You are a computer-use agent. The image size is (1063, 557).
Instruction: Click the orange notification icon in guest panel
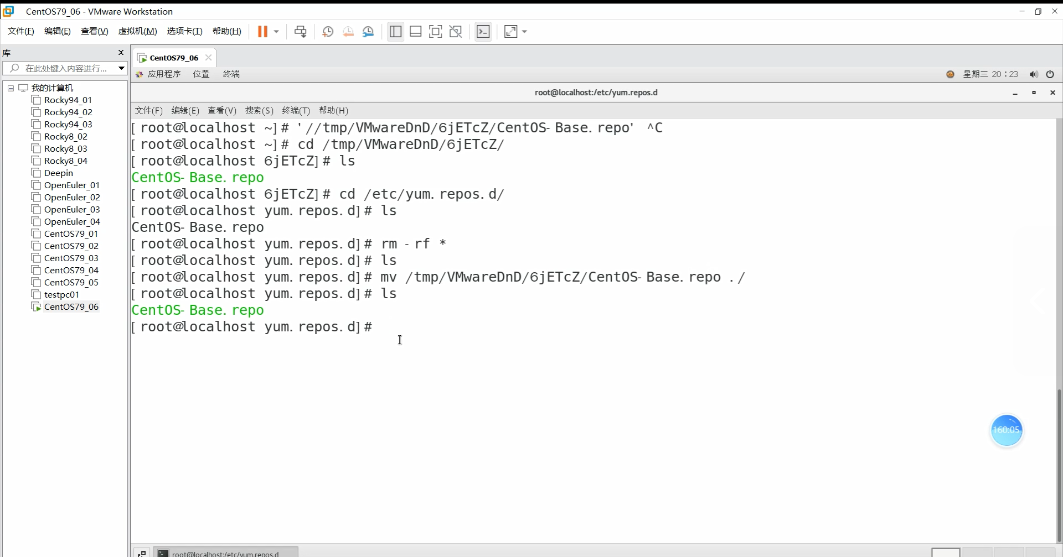click(x=950, y=75)
